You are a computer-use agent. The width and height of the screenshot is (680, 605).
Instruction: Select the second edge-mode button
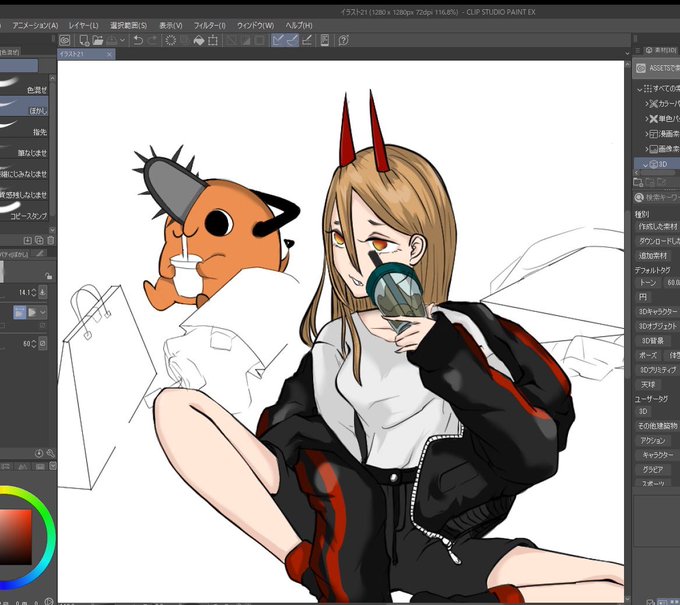tap(32, 312)
